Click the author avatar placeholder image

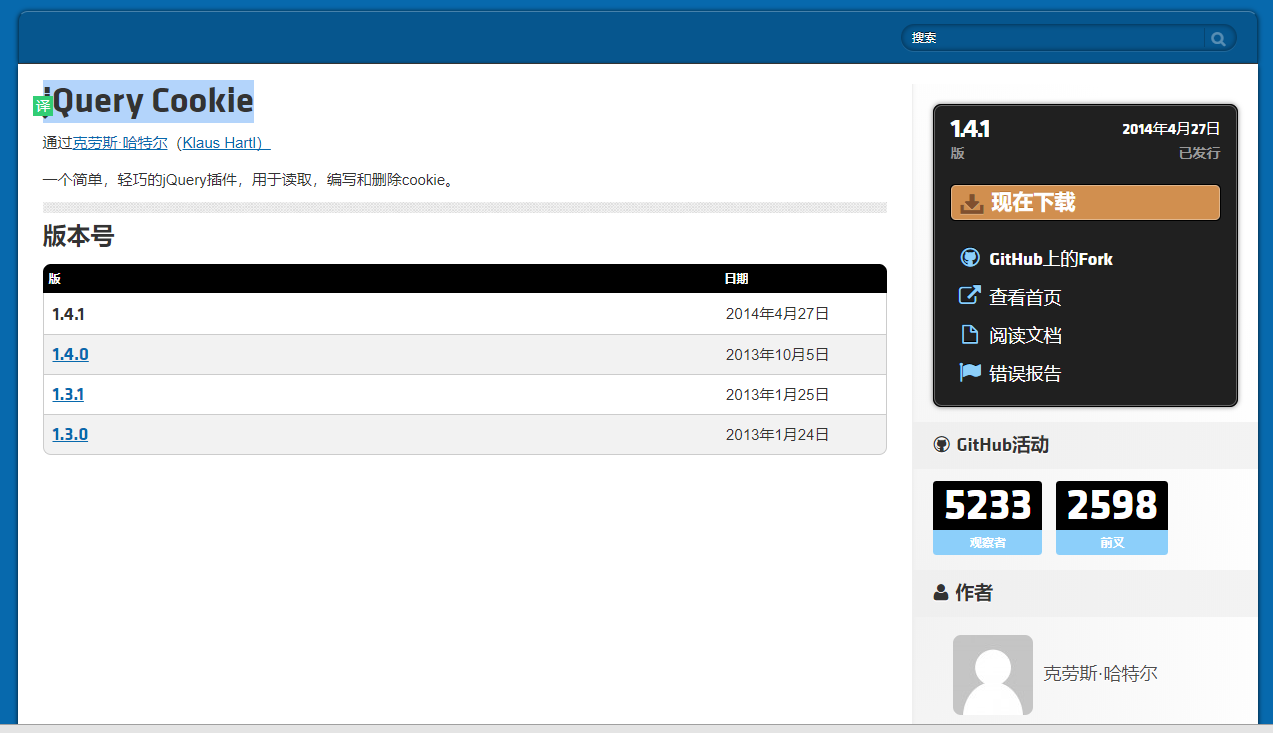(992, 675)
